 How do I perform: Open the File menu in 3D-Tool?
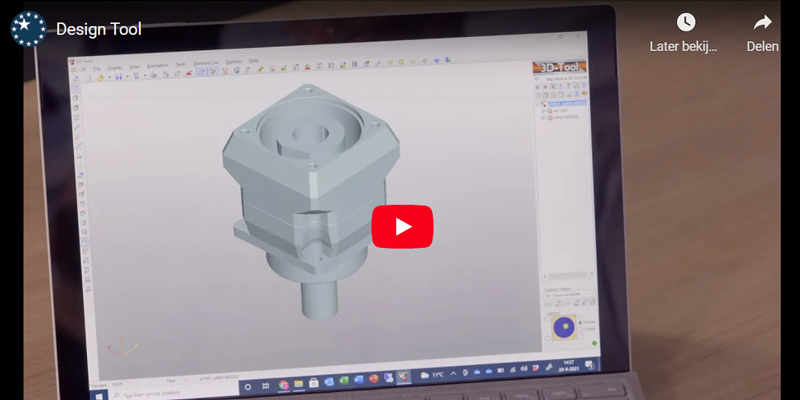pyautogui.click(x=96, y=66)
